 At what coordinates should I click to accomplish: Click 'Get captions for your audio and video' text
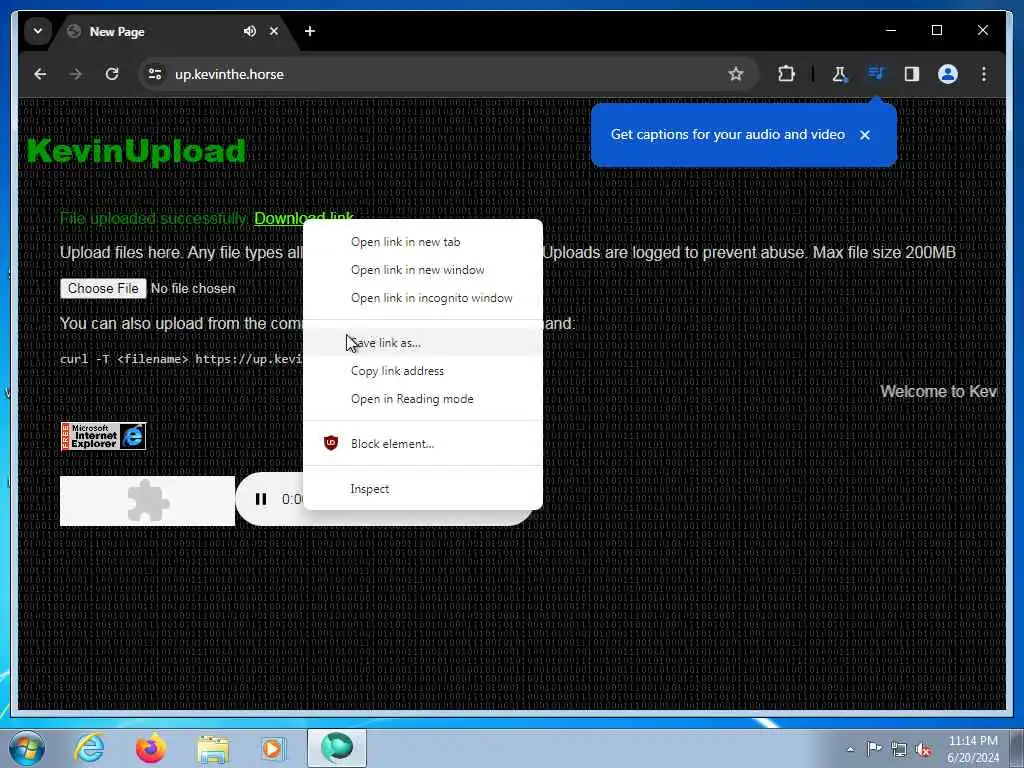[728, 135]
